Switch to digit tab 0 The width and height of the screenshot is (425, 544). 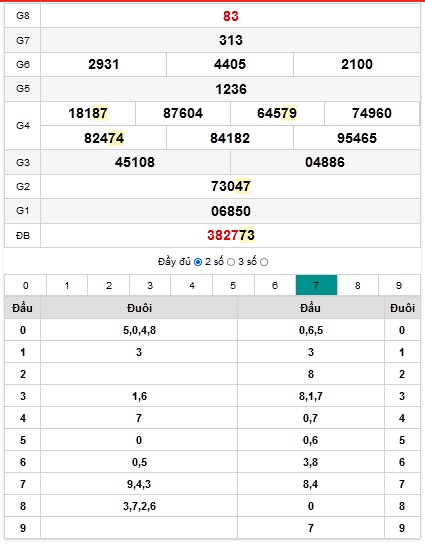[26, 285]
